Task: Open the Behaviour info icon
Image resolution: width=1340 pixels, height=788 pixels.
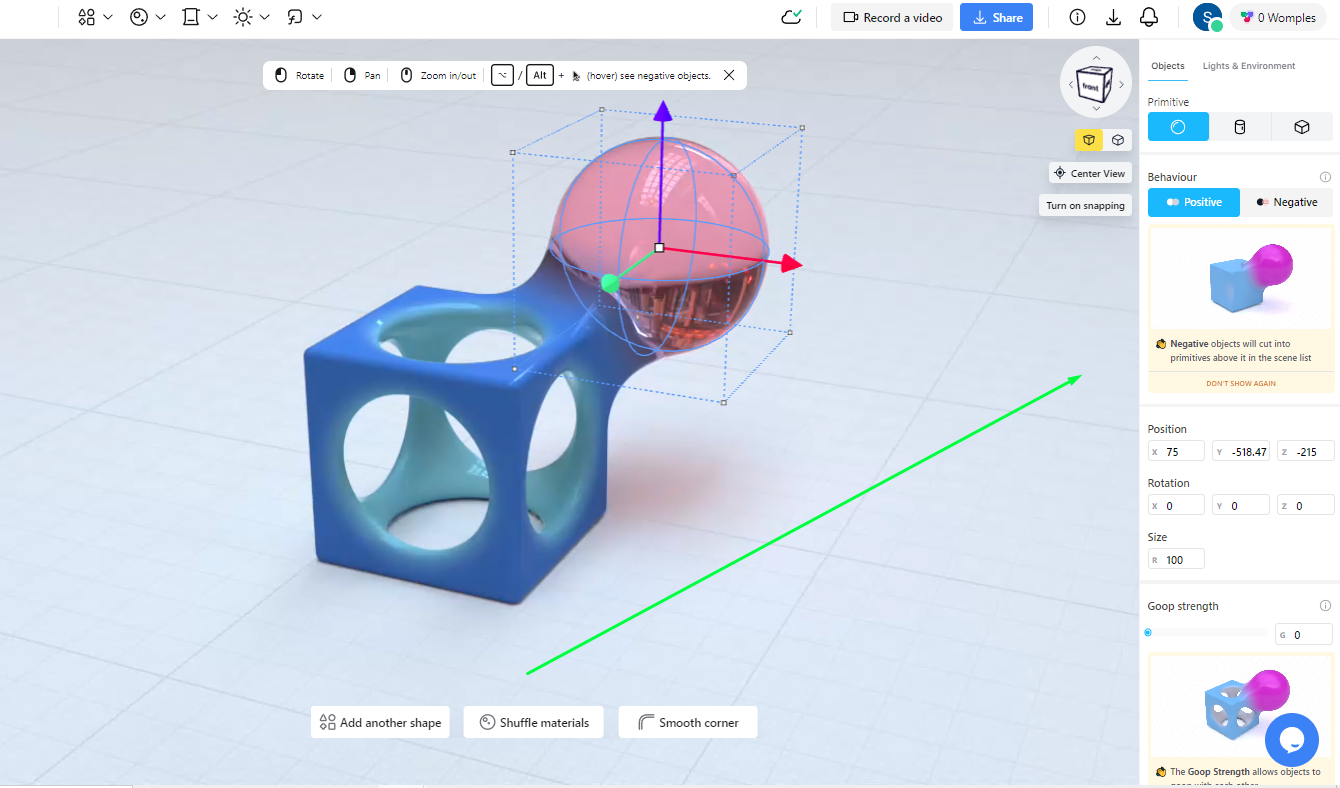Action: coord(1326,177)
